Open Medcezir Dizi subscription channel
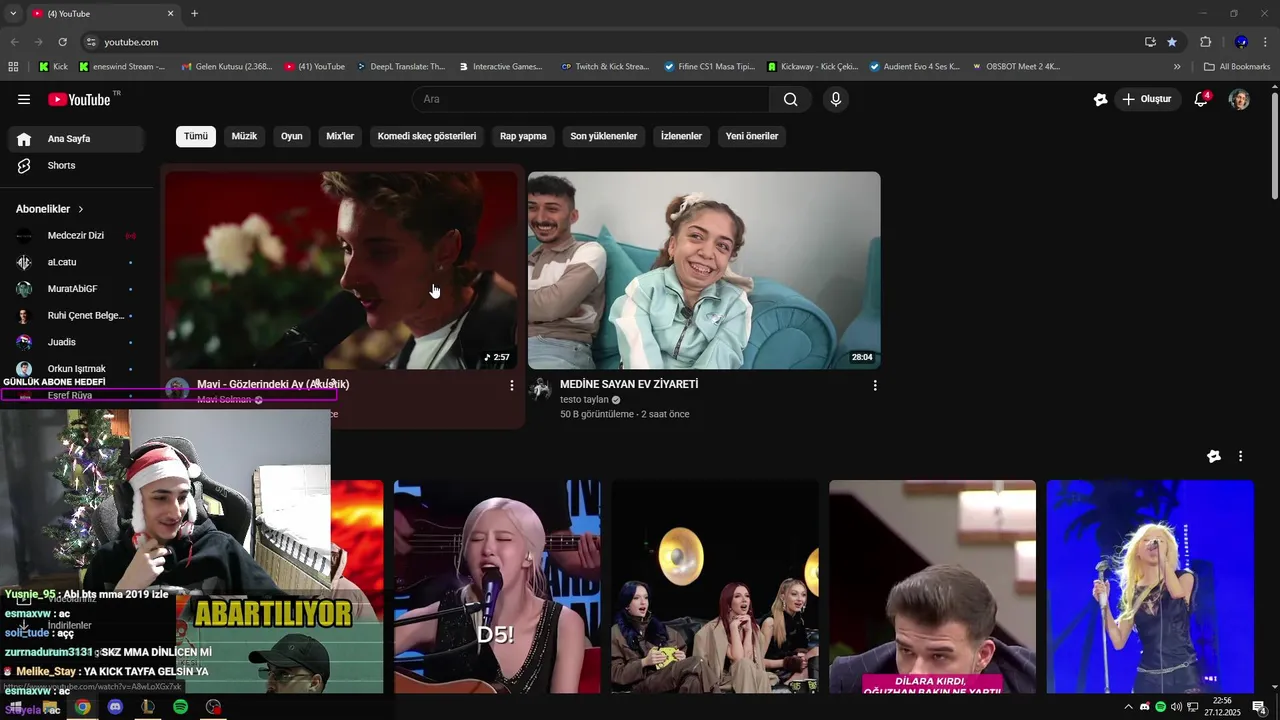Viewport: 1280px width, 720px height. (76, 235)
